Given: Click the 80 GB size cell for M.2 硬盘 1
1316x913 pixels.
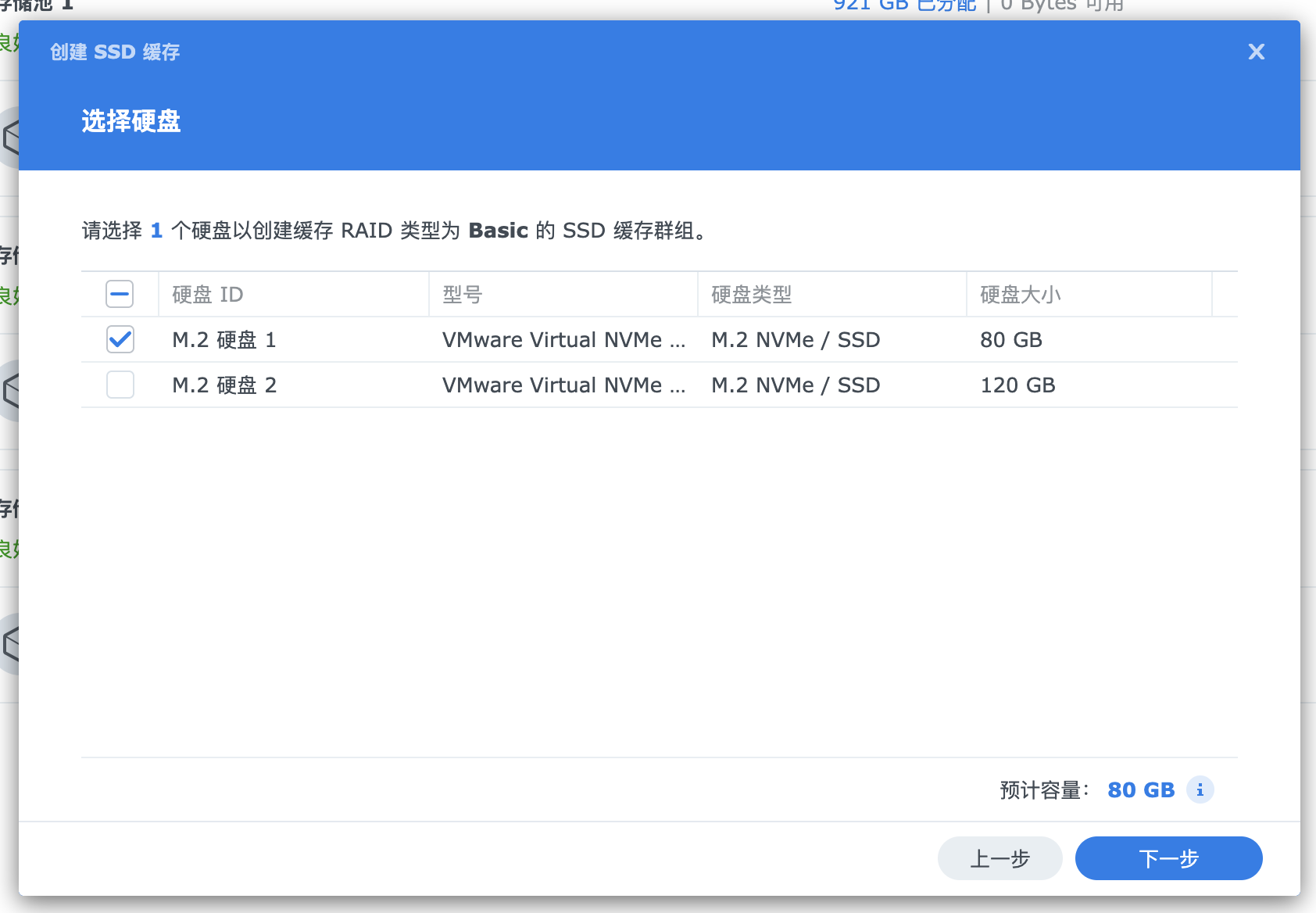Looking at the screenshot, I should 1010,340.
